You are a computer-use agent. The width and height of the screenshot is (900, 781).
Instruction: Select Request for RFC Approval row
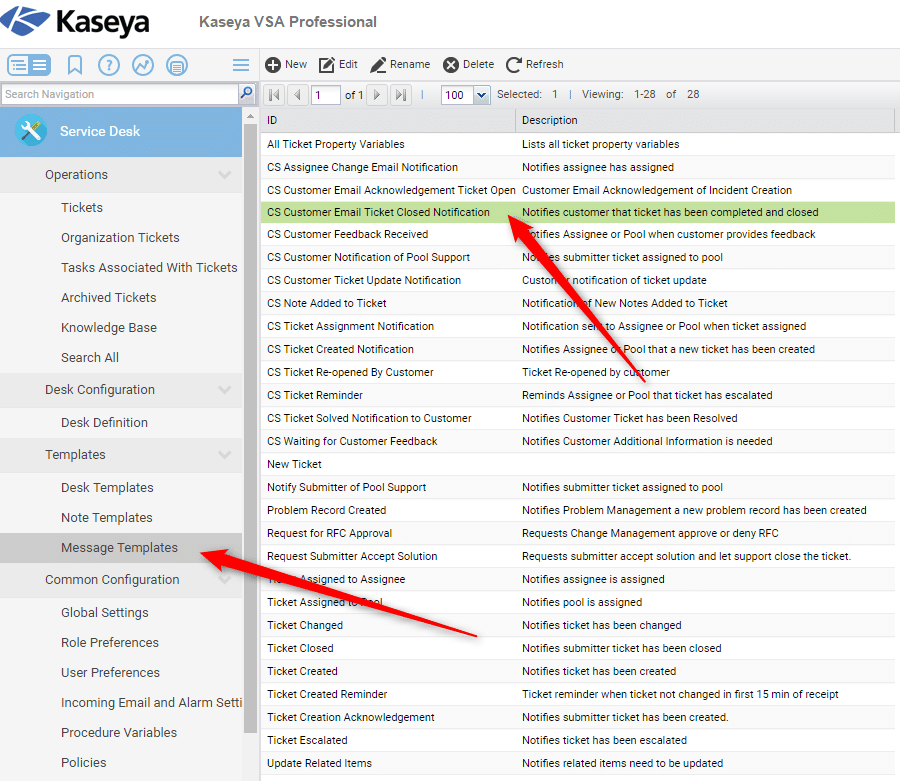[x=578, y=533]
